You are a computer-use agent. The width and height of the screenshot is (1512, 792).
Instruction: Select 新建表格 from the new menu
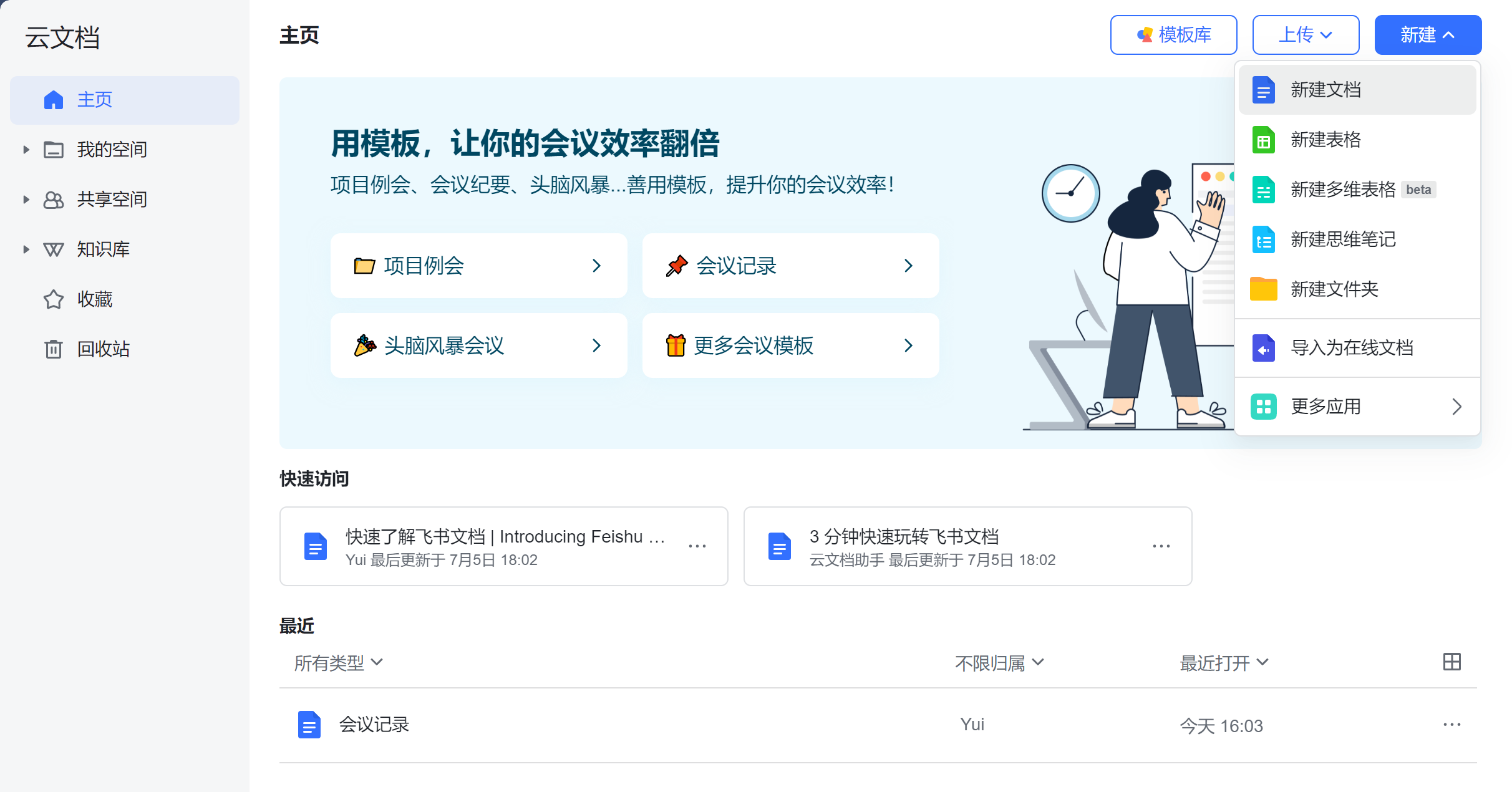(x=1325, y=140)
